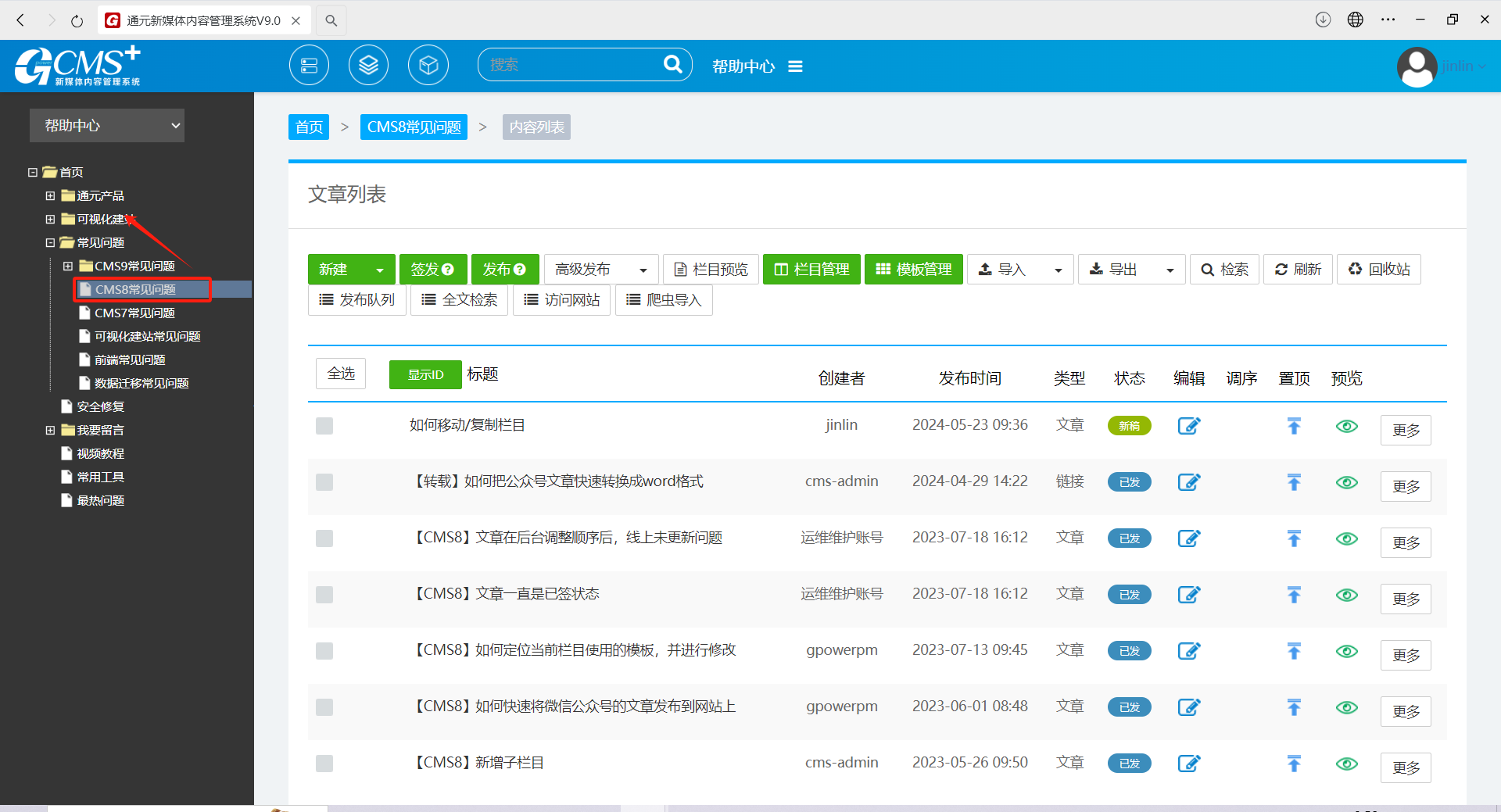This screenshot has height=812, width=1501.
Task: Edit the article 如何移动/复制栏目
Action: pos(1188,426)
